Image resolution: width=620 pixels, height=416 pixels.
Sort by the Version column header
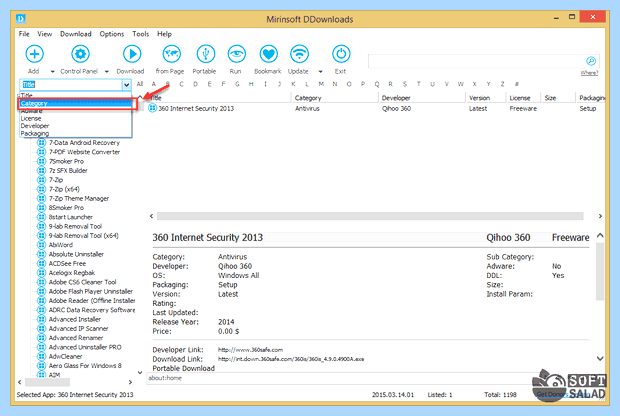(x=486, y=98)
